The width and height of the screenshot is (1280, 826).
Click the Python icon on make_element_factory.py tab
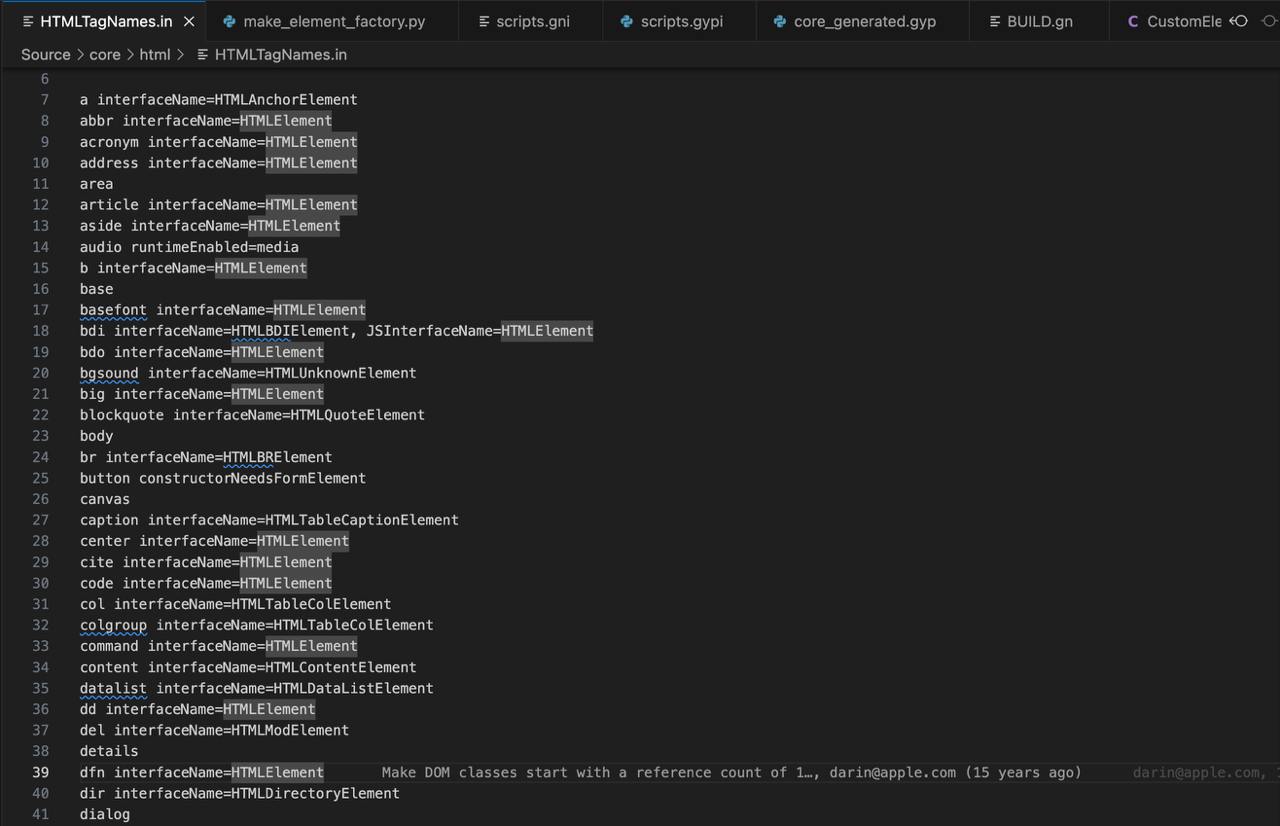pos(229,21)
